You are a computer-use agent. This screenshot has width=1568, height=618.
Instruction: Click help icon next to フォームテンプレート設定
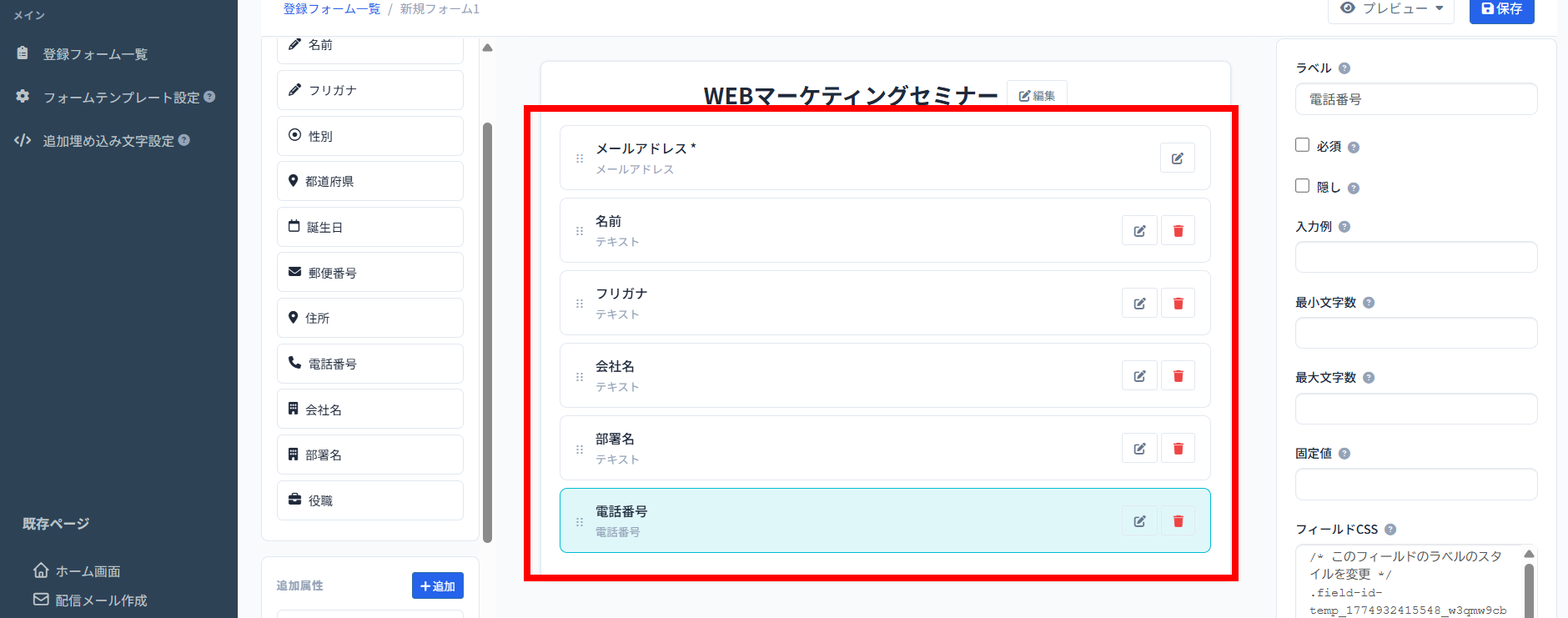[x=209, y=97]
